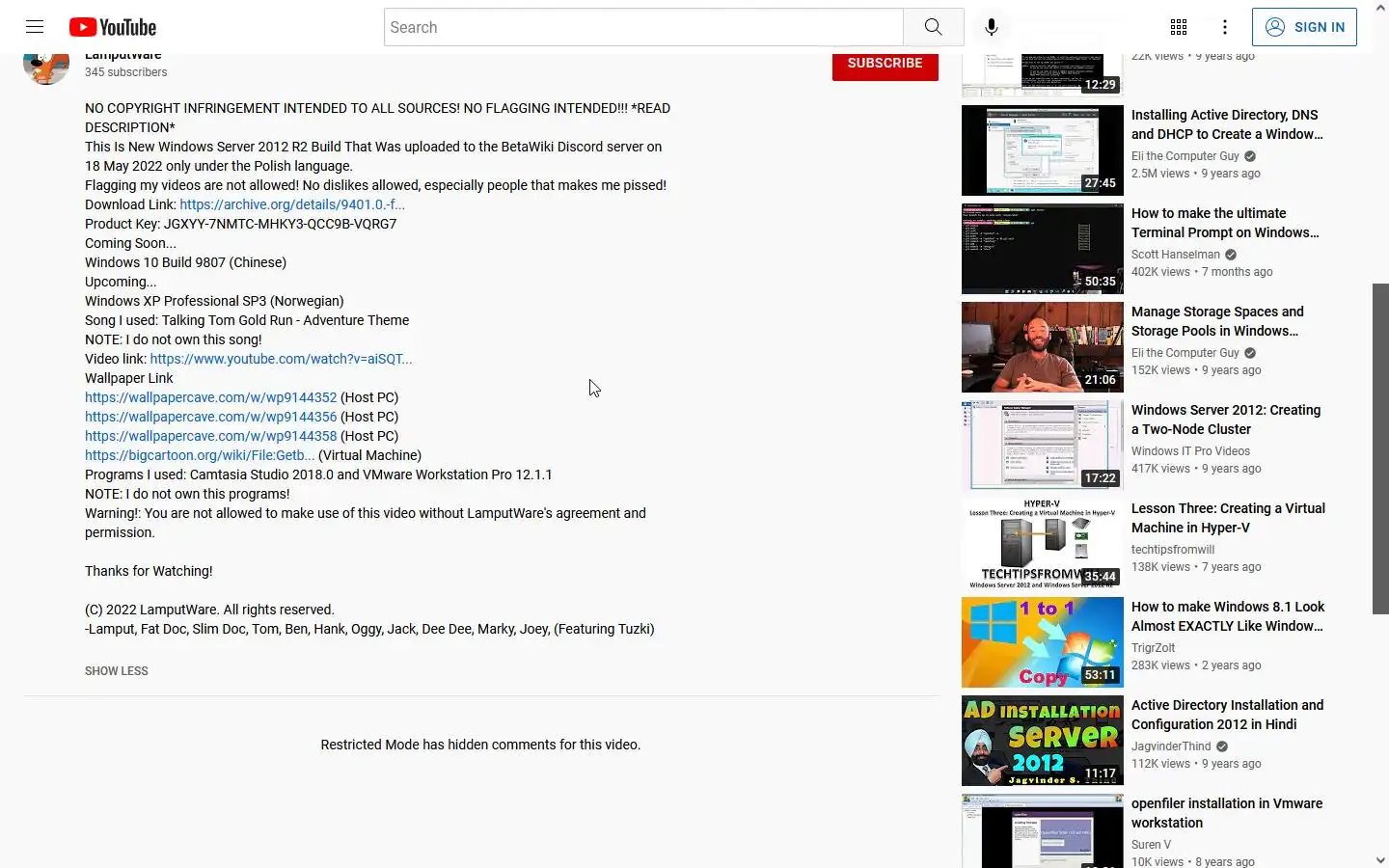Go to the YouTube home logo
Image resolution: width=1389 pixels, height=868 pixels.
point(113,27)
